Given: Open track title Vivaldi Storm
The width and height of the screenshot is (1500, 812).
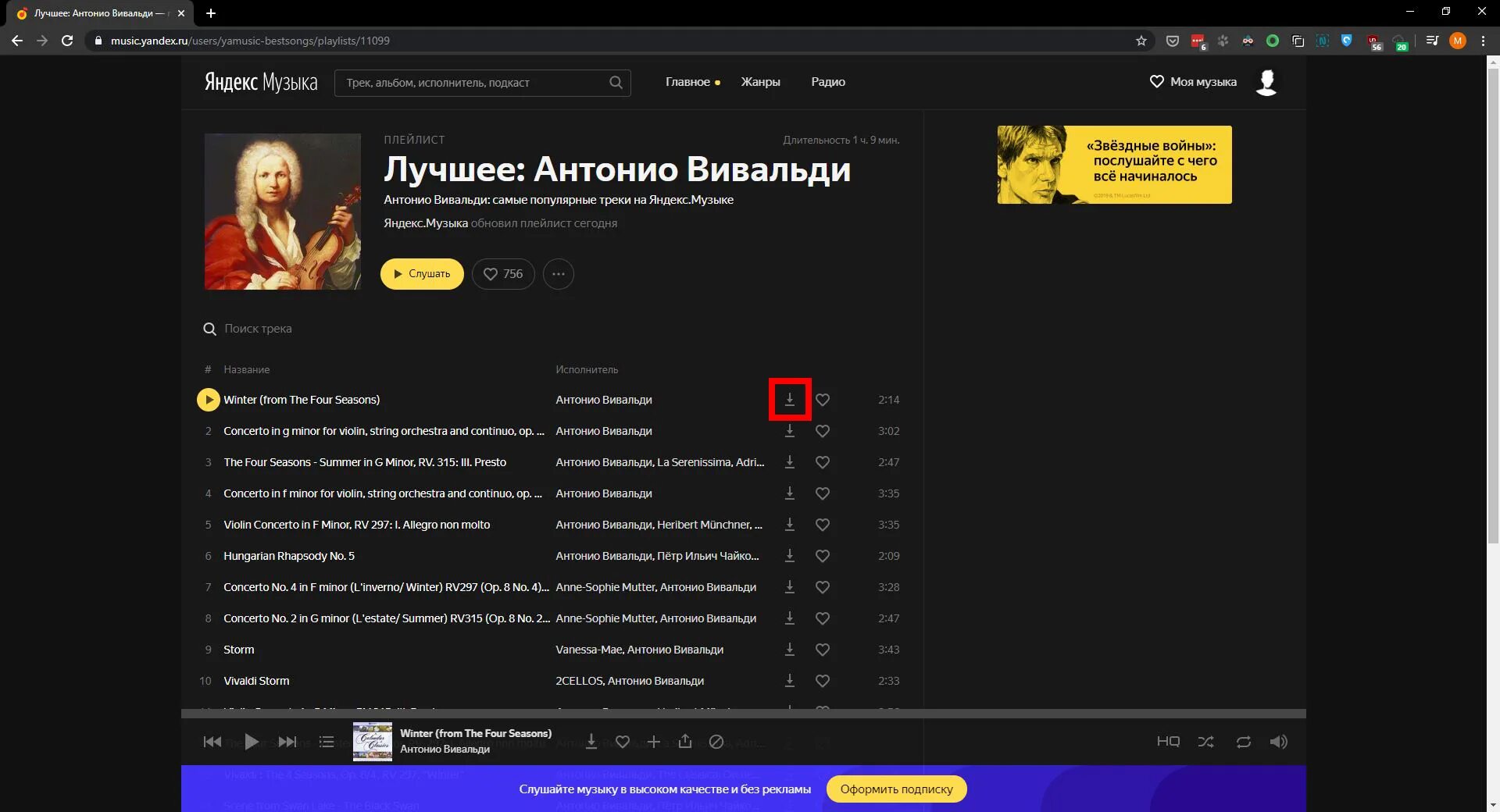Looking at the screenshot, I should (x=256, y=681).
